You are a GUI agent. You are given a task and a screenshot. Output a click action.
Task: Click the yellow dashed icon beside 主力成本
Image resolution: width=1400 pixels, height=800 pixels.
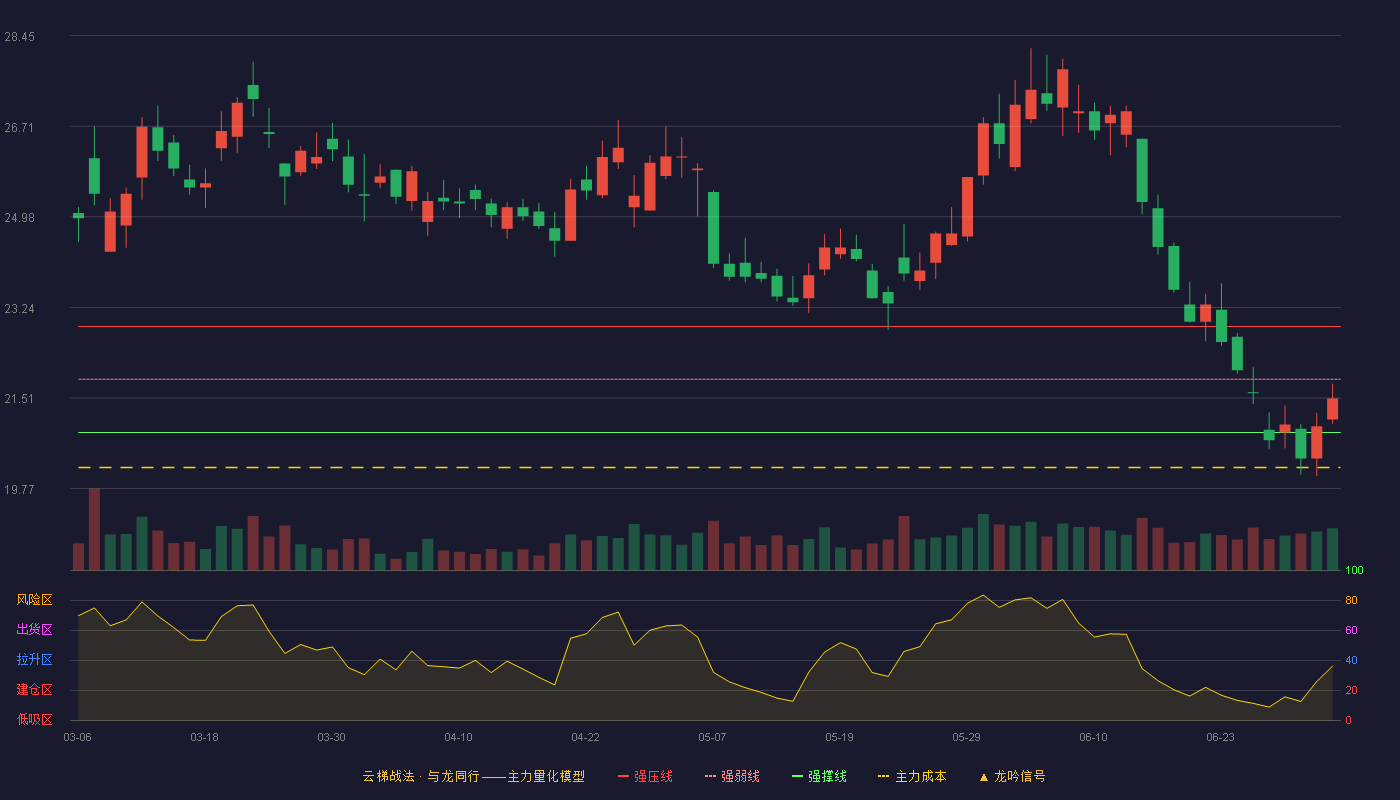click(x=883, y=776)
